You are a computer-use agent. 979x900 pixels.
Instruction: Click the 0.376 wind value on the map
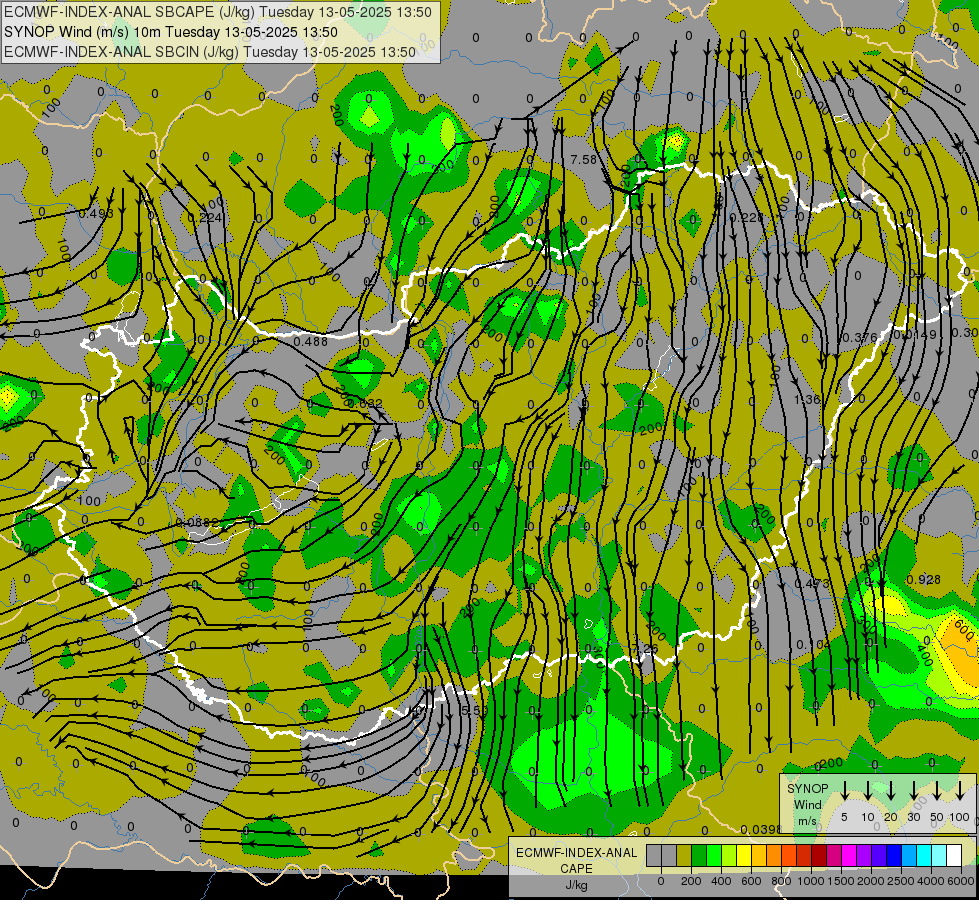click(x=860, y=337)
